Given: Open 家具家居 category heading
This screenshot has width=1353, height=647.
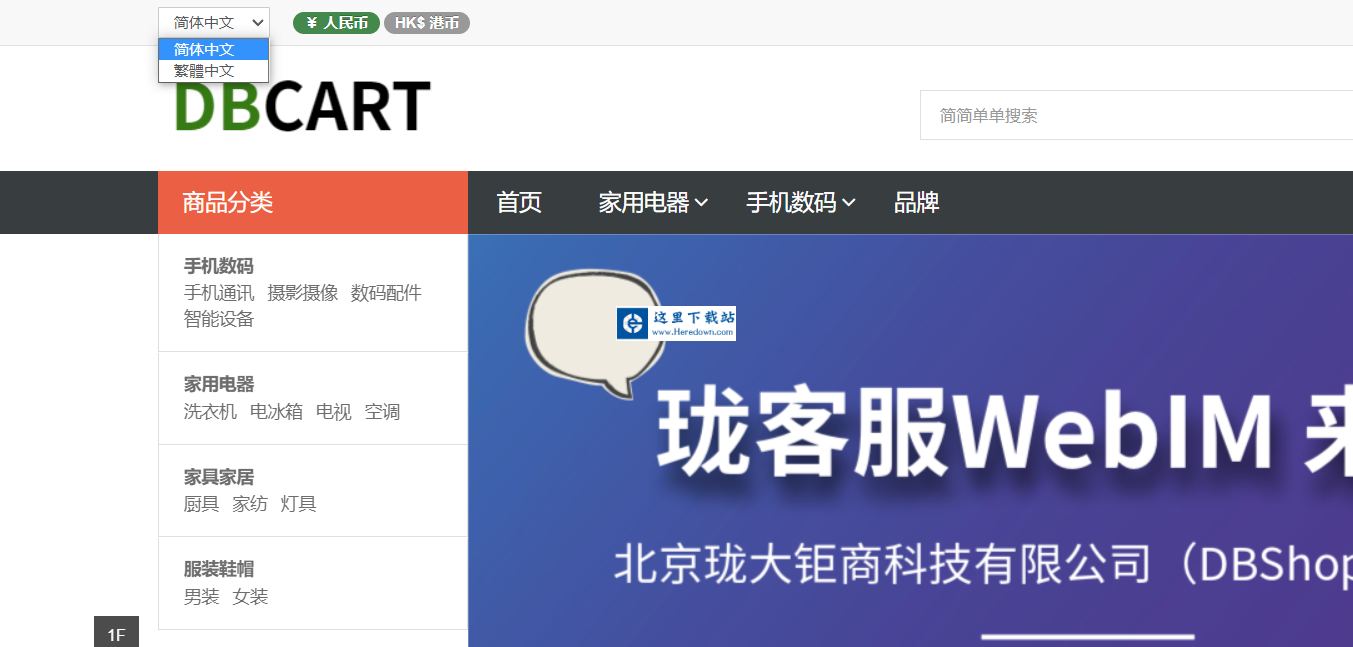Looking at the screenshot, I should click(218, 477).
